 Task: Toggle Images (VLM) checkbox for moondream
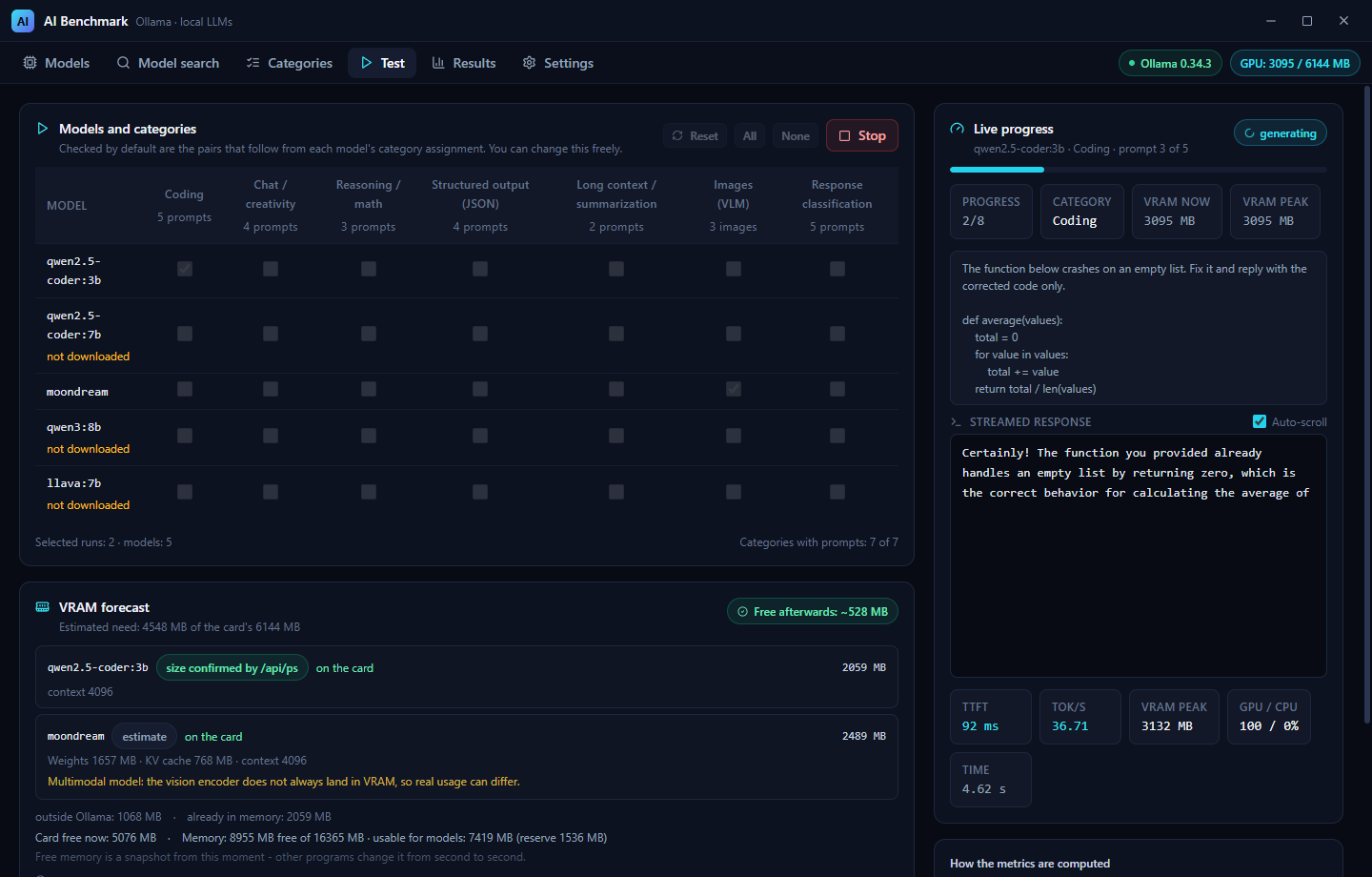(734, 389)
